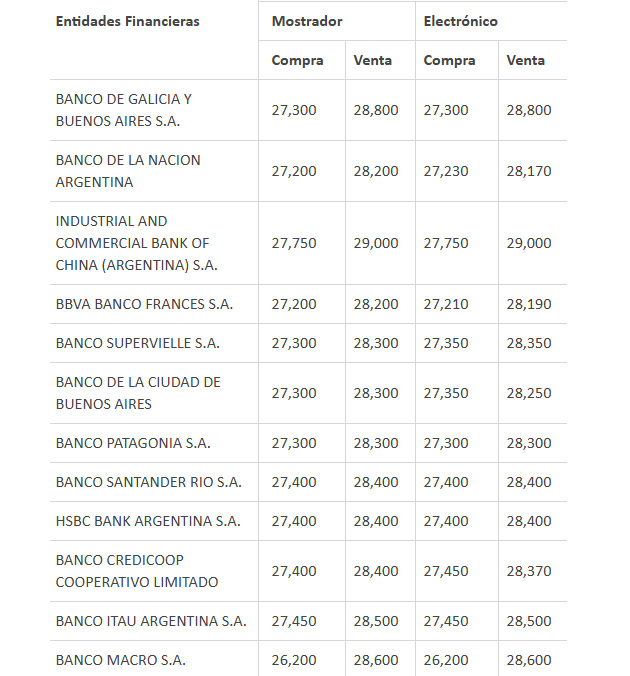
Task: Select the Mostrador header cell
Action: [x=307, y=21]
